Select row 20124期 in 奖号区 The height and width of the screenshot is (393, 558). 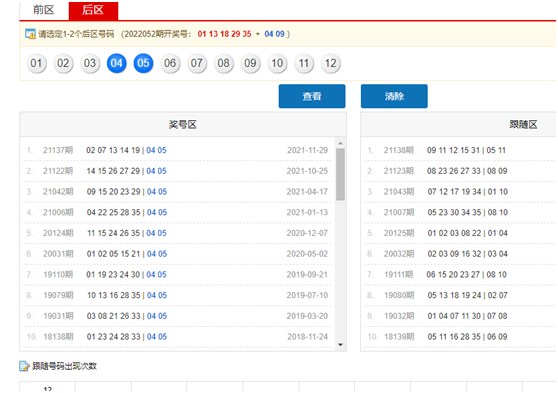(x=177, y=233)
